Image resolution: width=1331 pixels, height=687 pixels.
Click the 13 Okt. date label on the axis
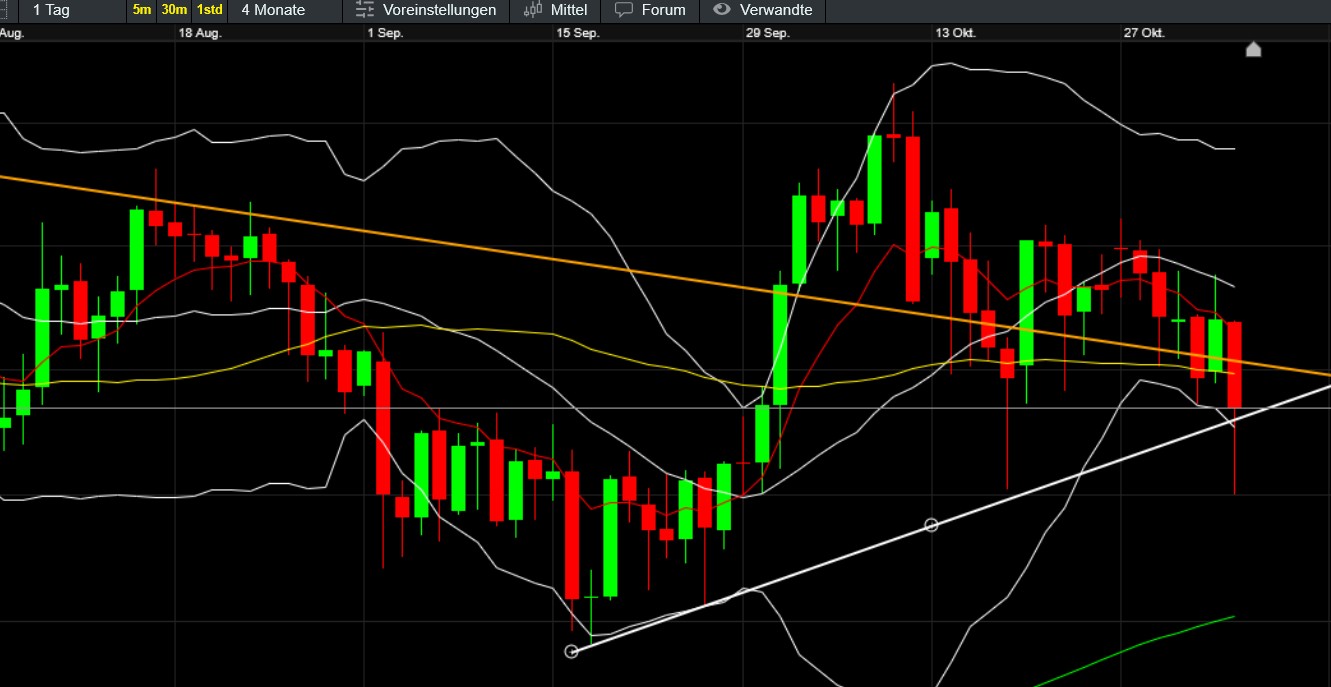[955, 33]
